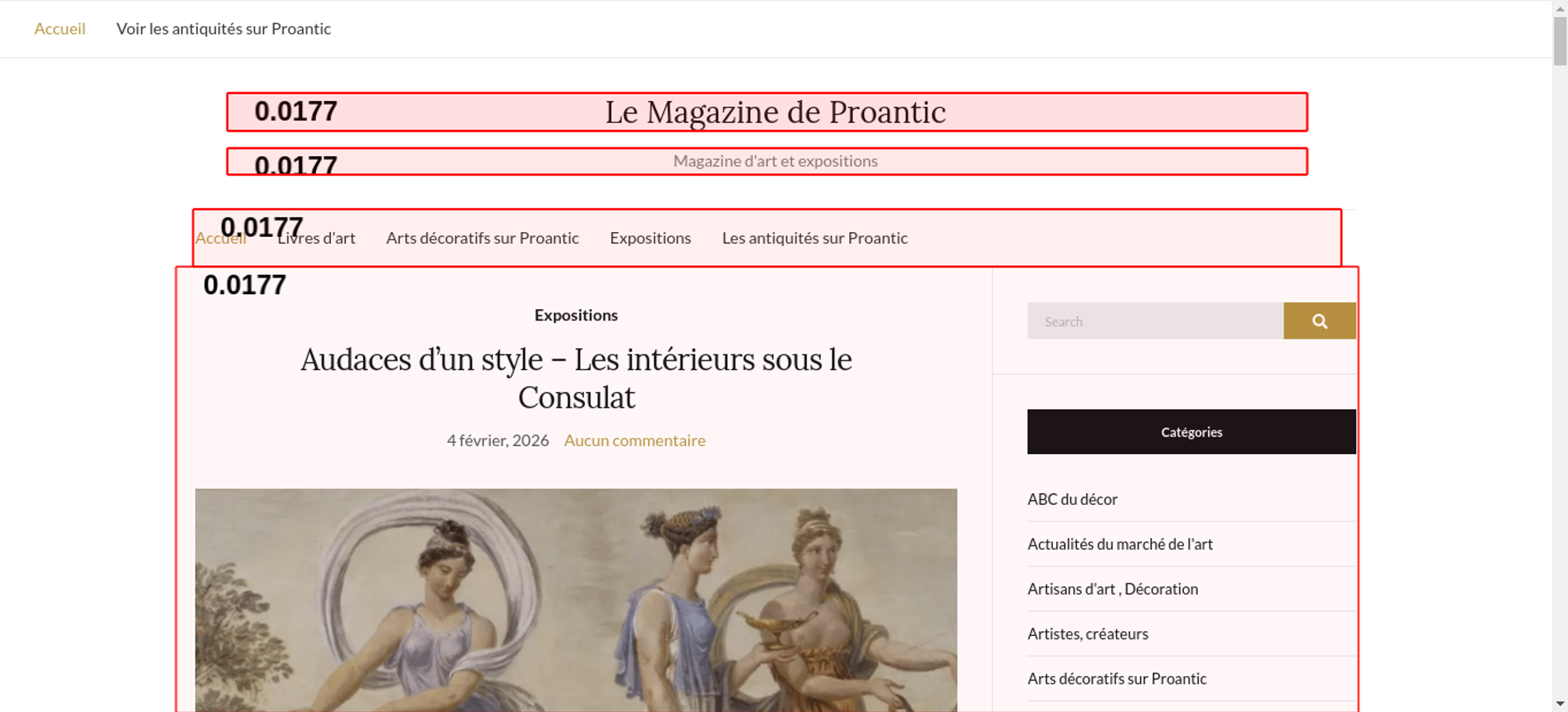Image resolution: width=1568 pixels, height=712 pixels.
Task: Open the article's featured painting image
Action: [x=575, y=600]
